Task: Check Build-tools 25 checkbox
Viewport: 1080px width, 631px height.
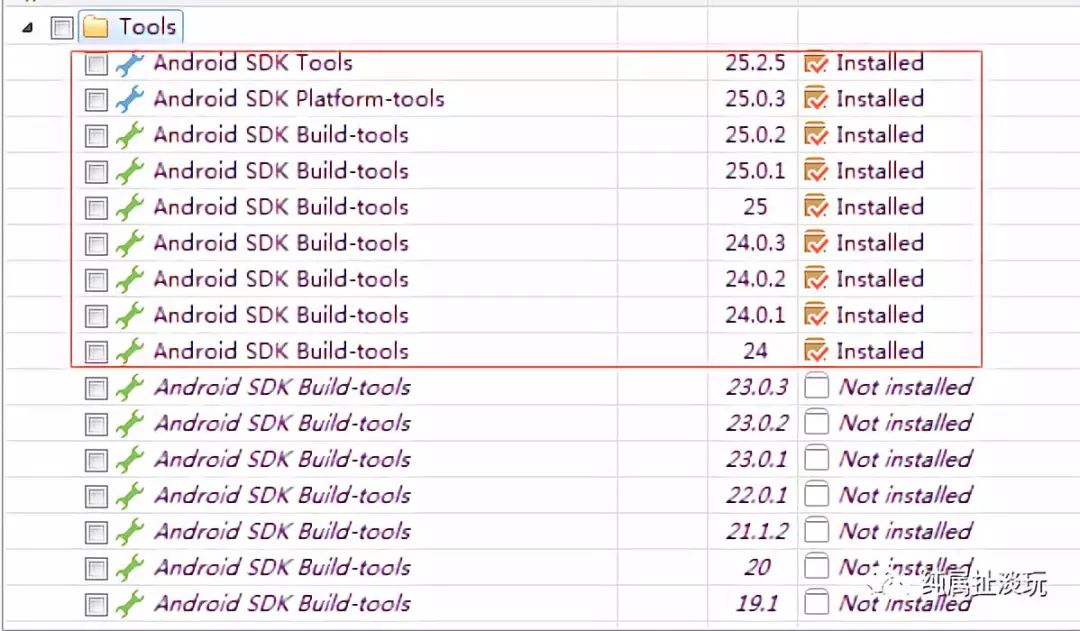Action: 96,208
